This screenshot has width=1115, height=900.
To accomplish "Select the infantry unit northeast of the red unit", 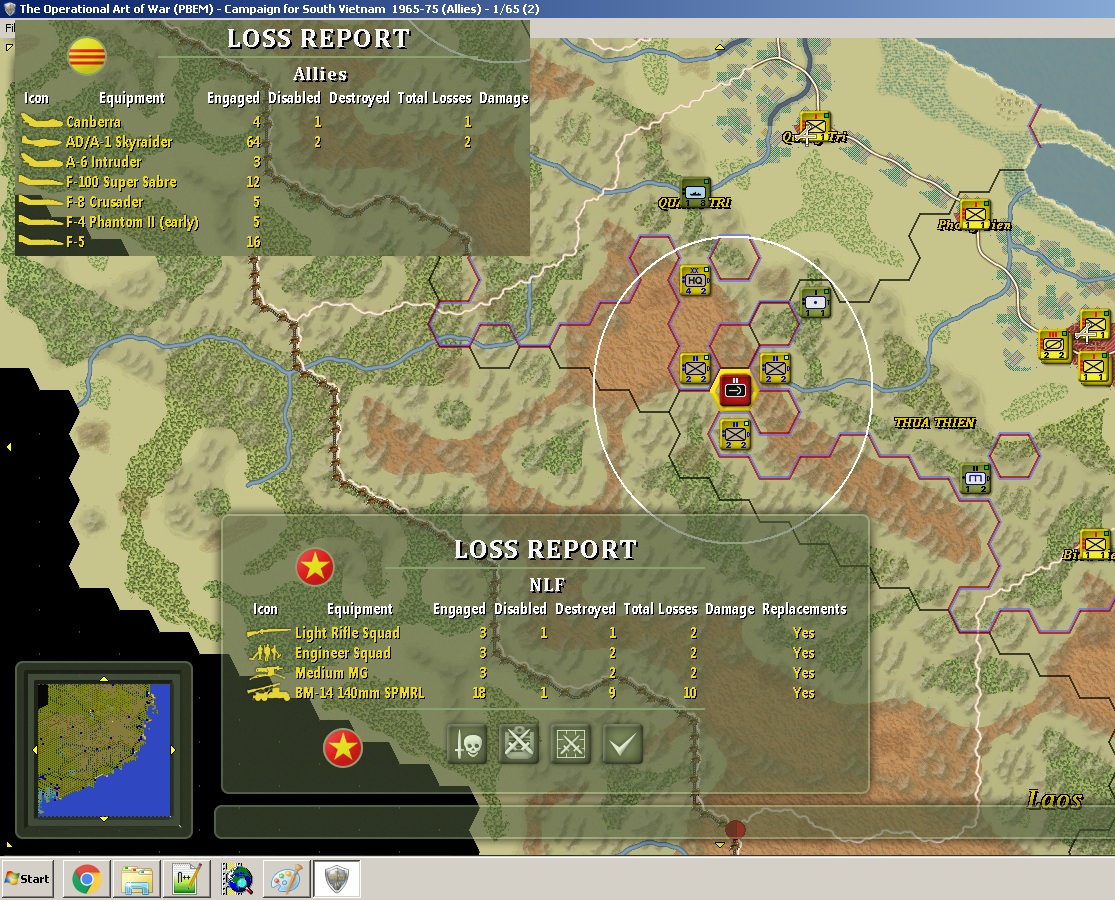I will tap(775, 368).
